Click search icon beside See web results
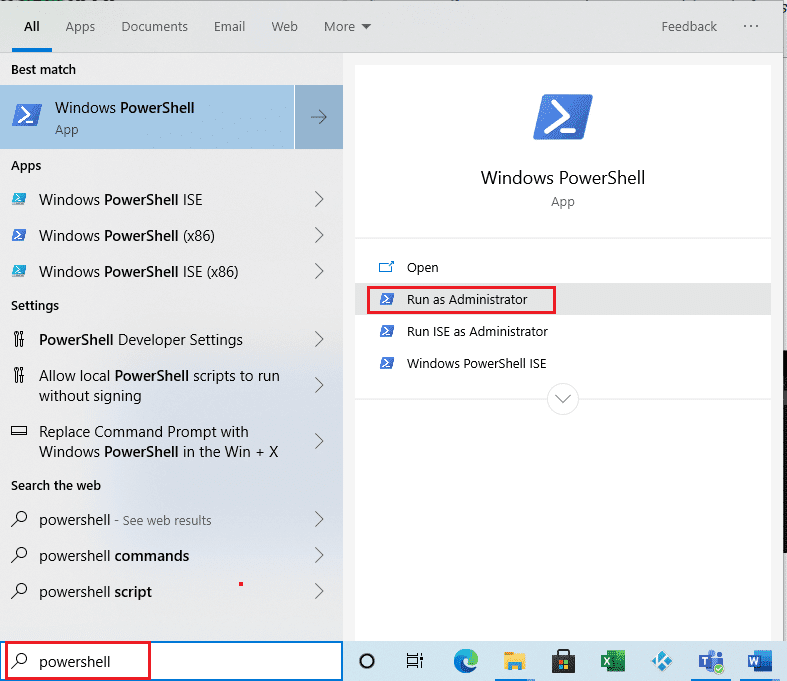The width and height of the screenshot is (787, 681). [19, 519]
